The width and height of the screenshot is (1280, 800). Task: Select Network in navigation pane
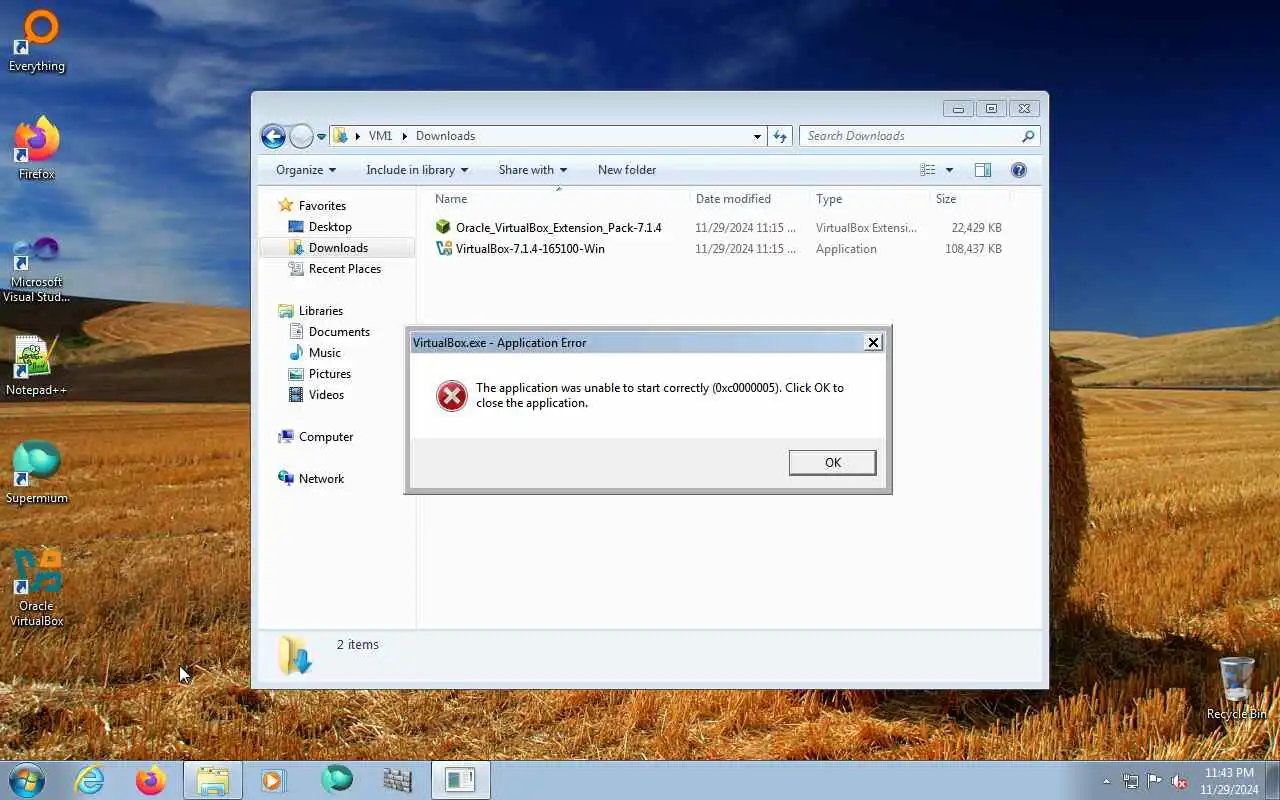pyautogui.click(x=321, y=479)
